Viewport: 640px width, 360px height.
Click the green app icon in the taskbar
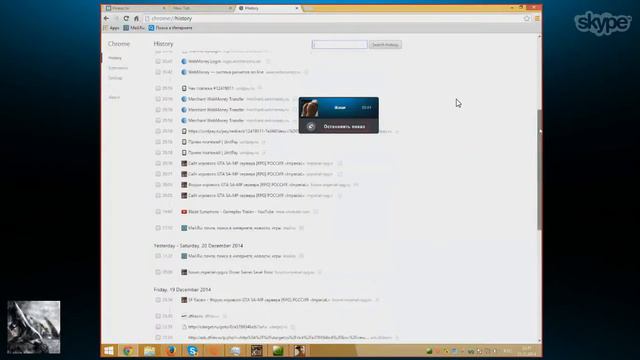(278, 351)
